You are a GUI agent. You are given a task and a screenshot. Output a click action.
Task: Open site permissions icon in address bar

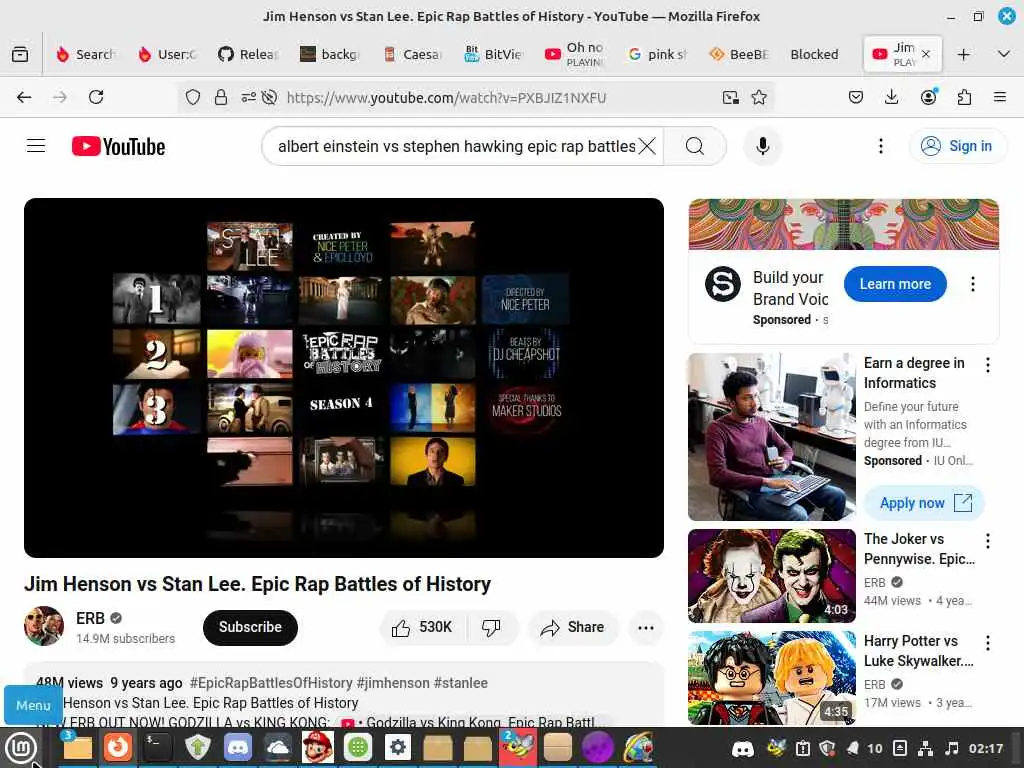click(x=248, y=97)
